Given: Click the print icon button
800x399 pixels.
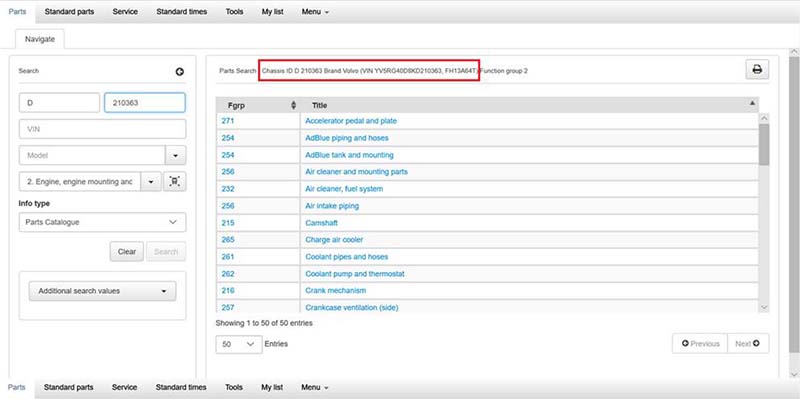Looking at the screenshot, I should [757, 70].
